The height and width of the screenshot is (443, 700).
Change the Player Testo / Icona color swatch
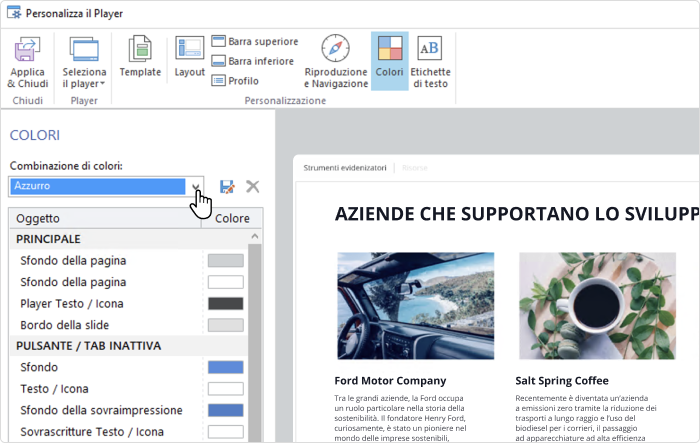[x=225, y=304]
